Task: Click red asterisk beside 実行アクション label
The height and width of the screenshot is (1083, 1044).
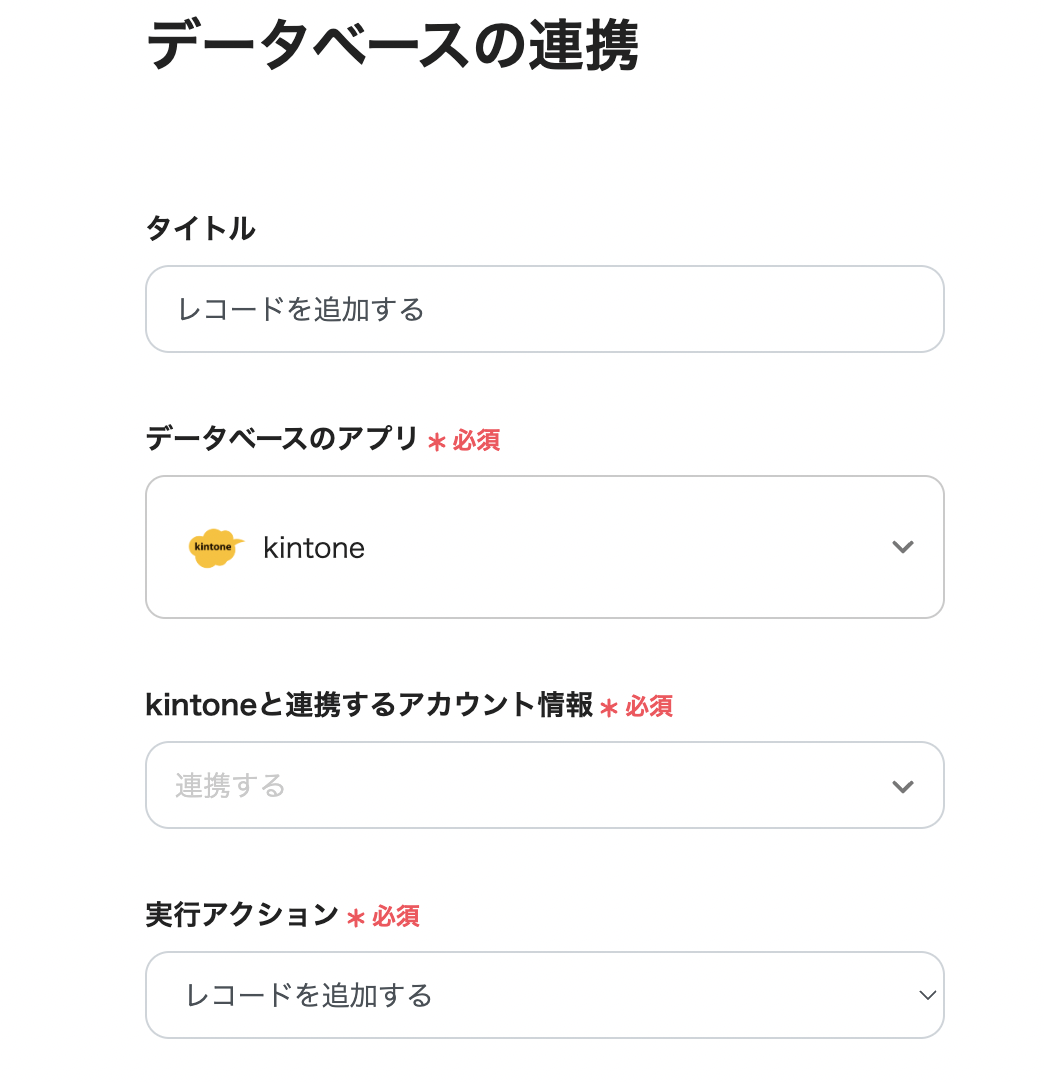Action: coord(355,918)
